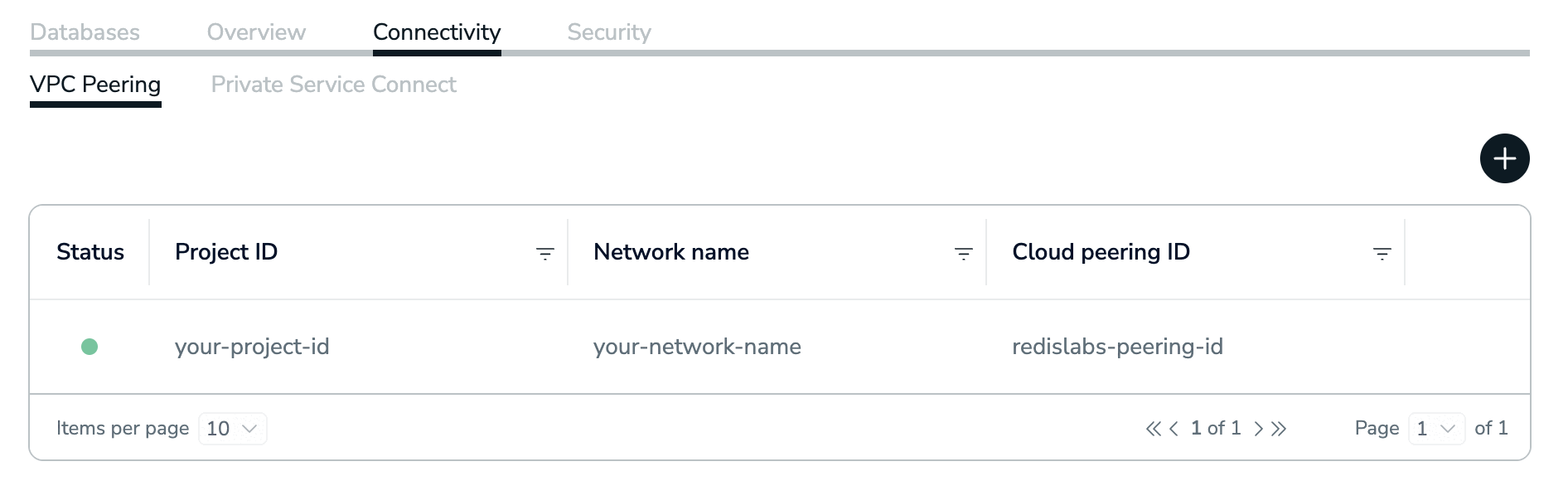The image size is (1568, 481).
Task: Open the Project ID column filter
Action: pyautogui.click(x=544, y=254)
